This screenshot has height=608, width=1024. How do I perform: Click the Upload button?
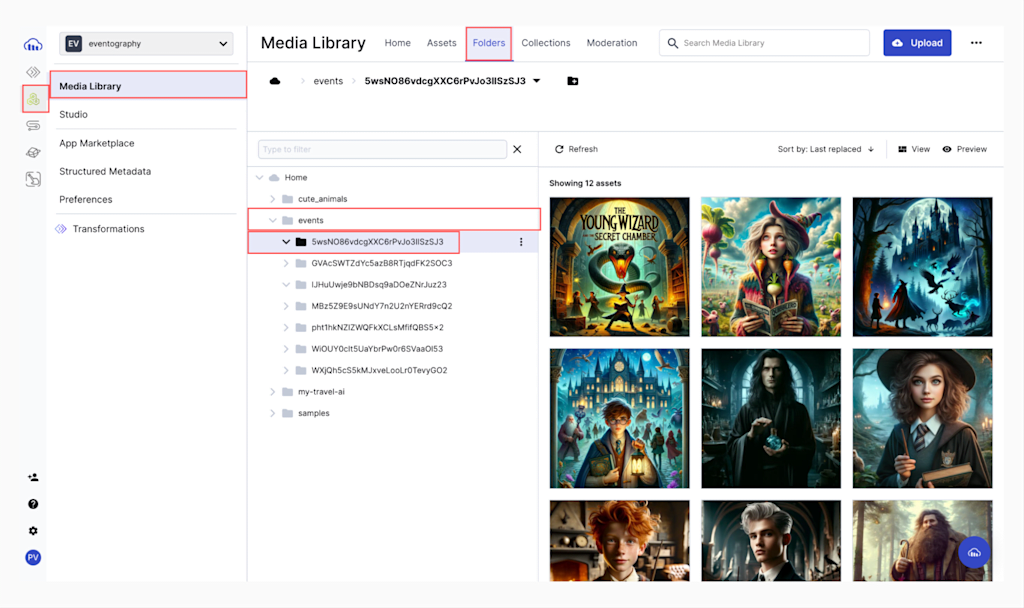coord(917,43)
